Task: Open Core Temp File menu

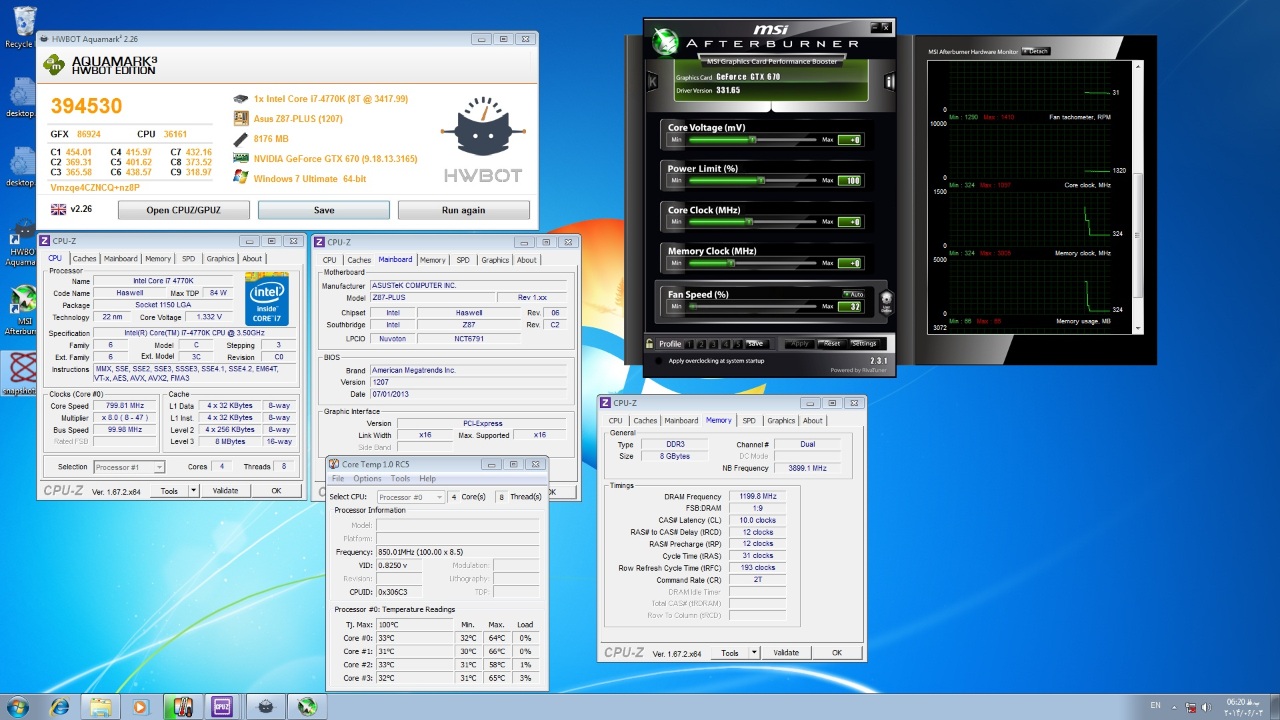Action: [338, 479]
